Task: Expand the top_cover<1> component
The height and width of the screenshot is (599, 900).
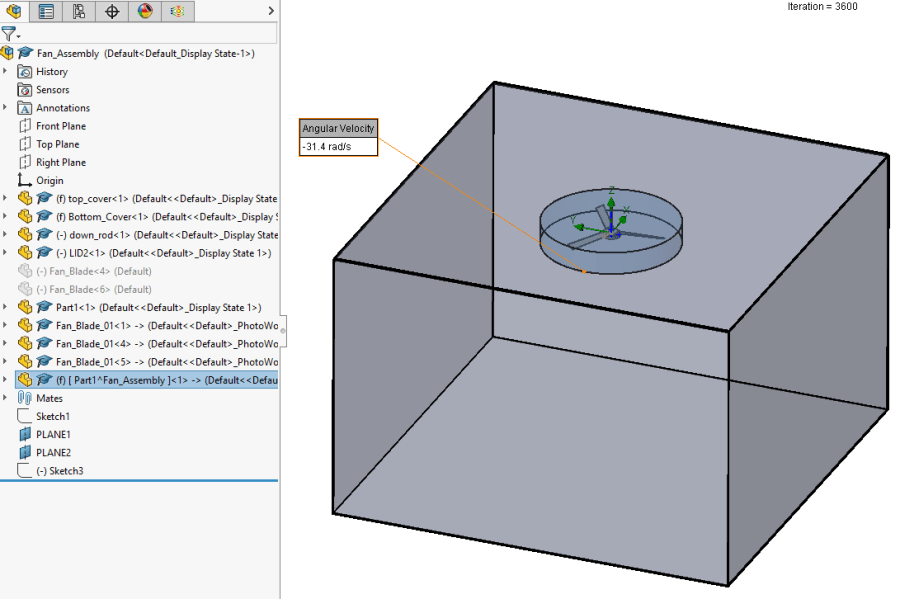Action: [5, 198]
